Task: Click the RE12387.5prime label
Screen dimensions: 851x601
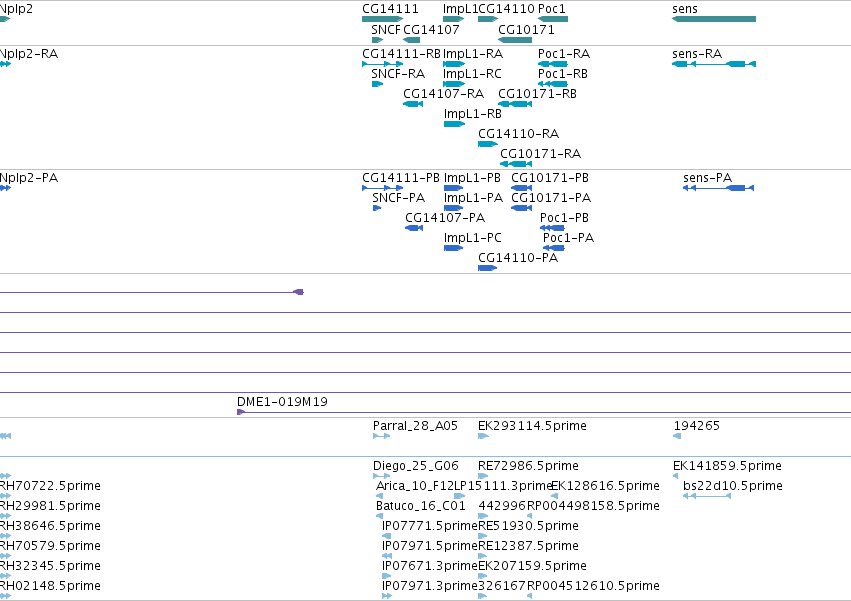Action: (x=528, y=546)
